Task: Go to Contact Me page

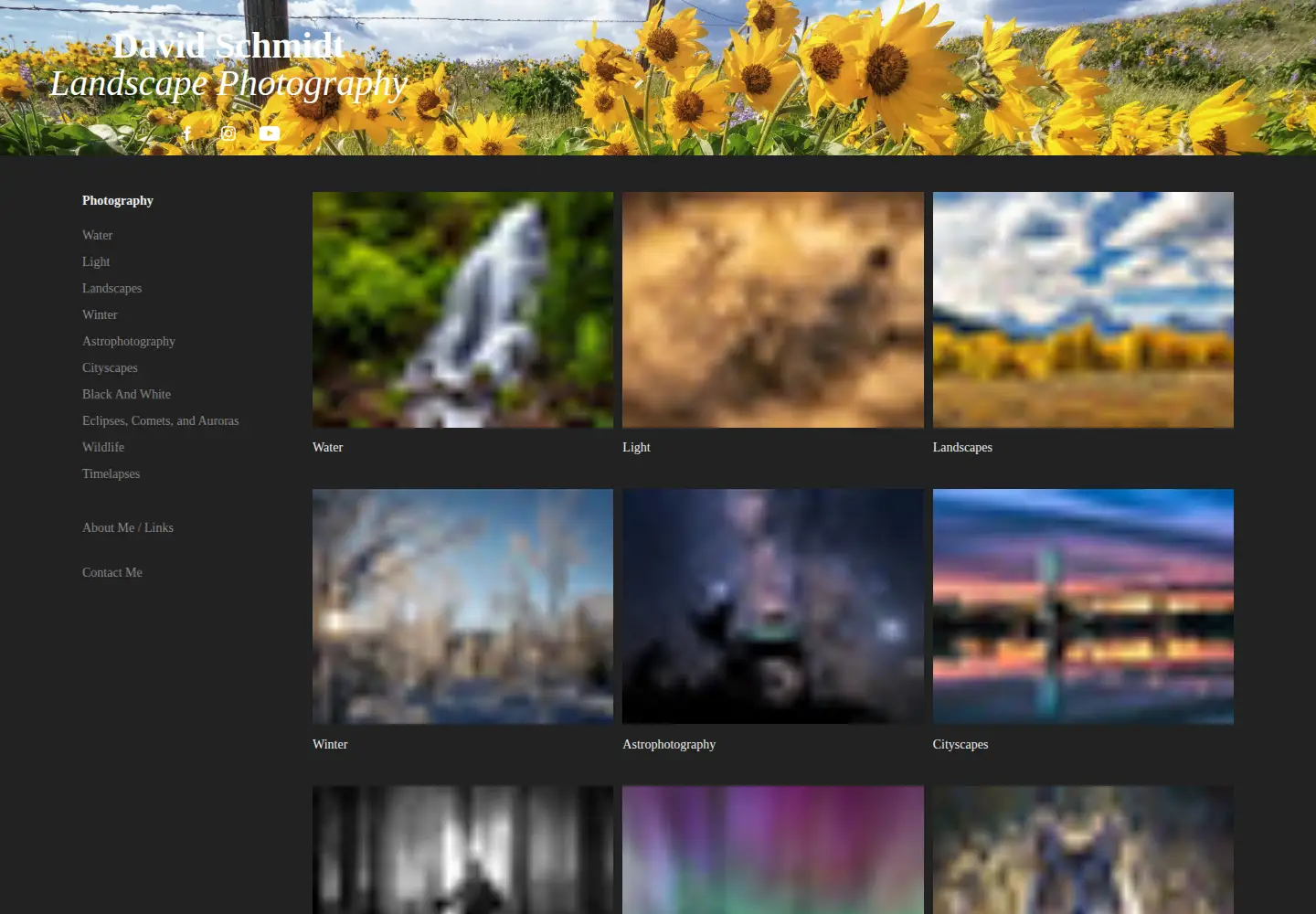Action: tap(112, 572)
